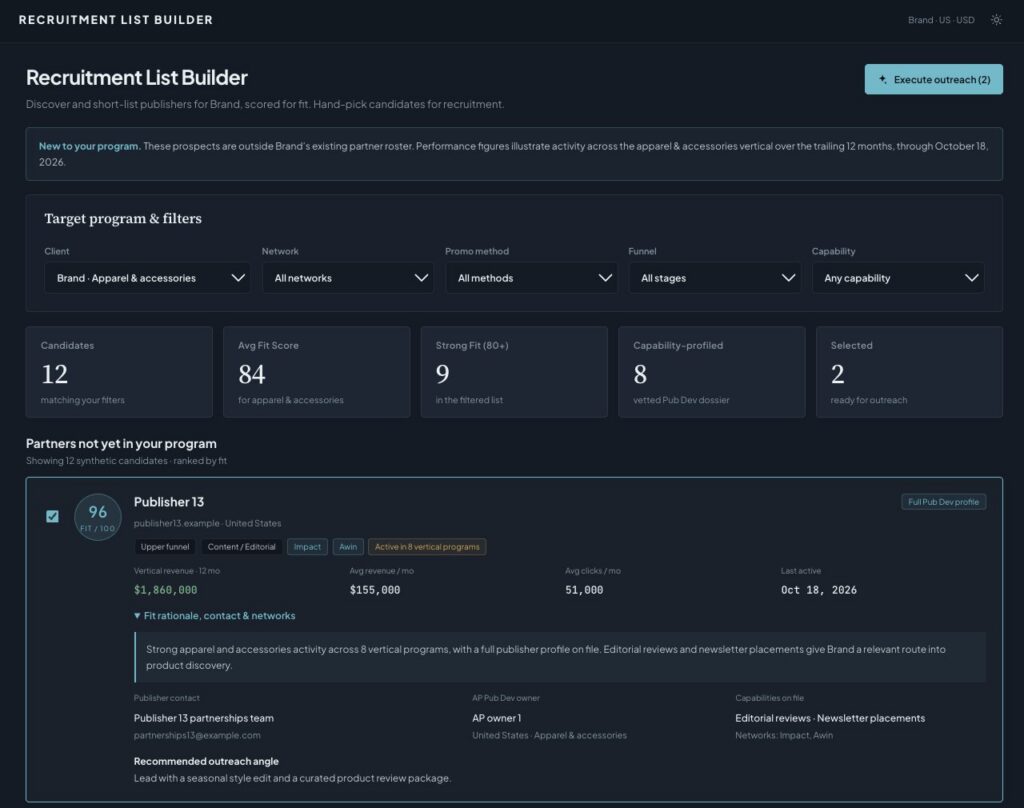The image size is (1024, 808).
Task: Click the Partners not yet in your program heading
Action: pos(121,444)
